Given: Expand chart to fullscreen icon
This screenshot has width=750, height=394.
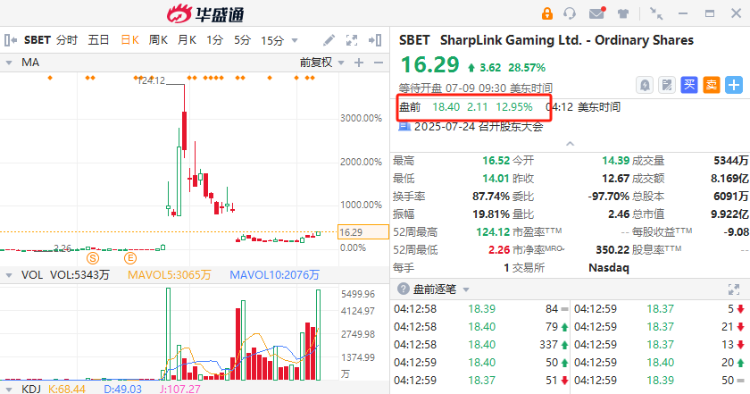Looking at the screenshot, I should pyautogui.click(x=352, y=40).
